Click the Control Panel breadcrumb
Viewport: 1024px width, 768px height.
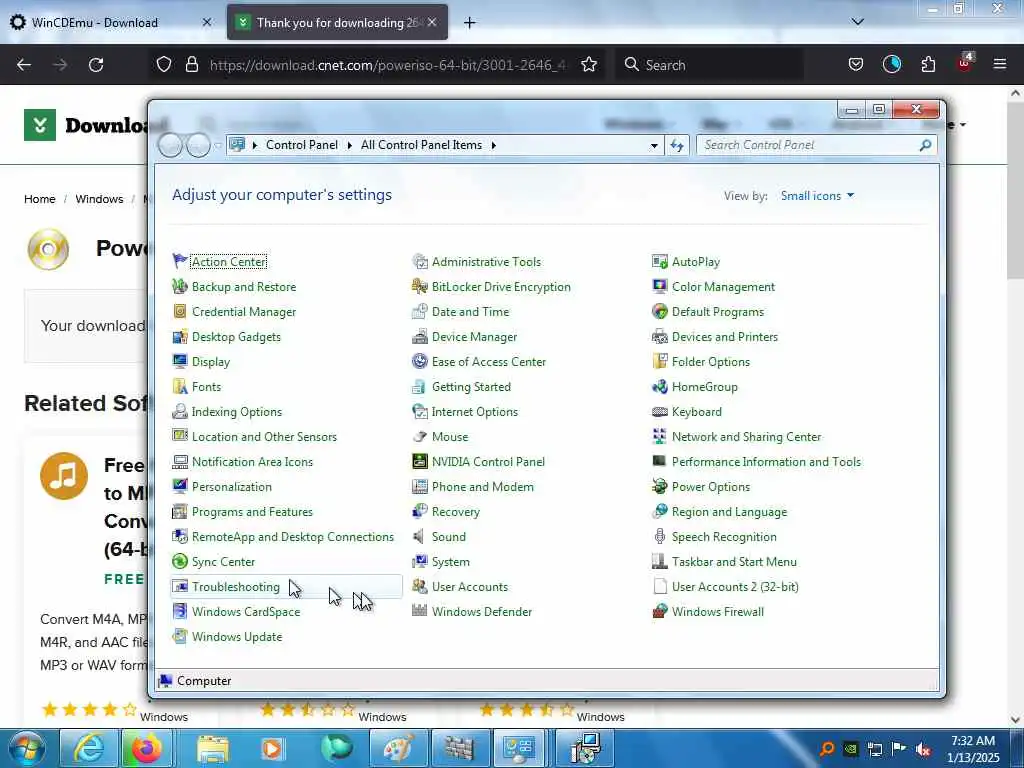(302, 145)
